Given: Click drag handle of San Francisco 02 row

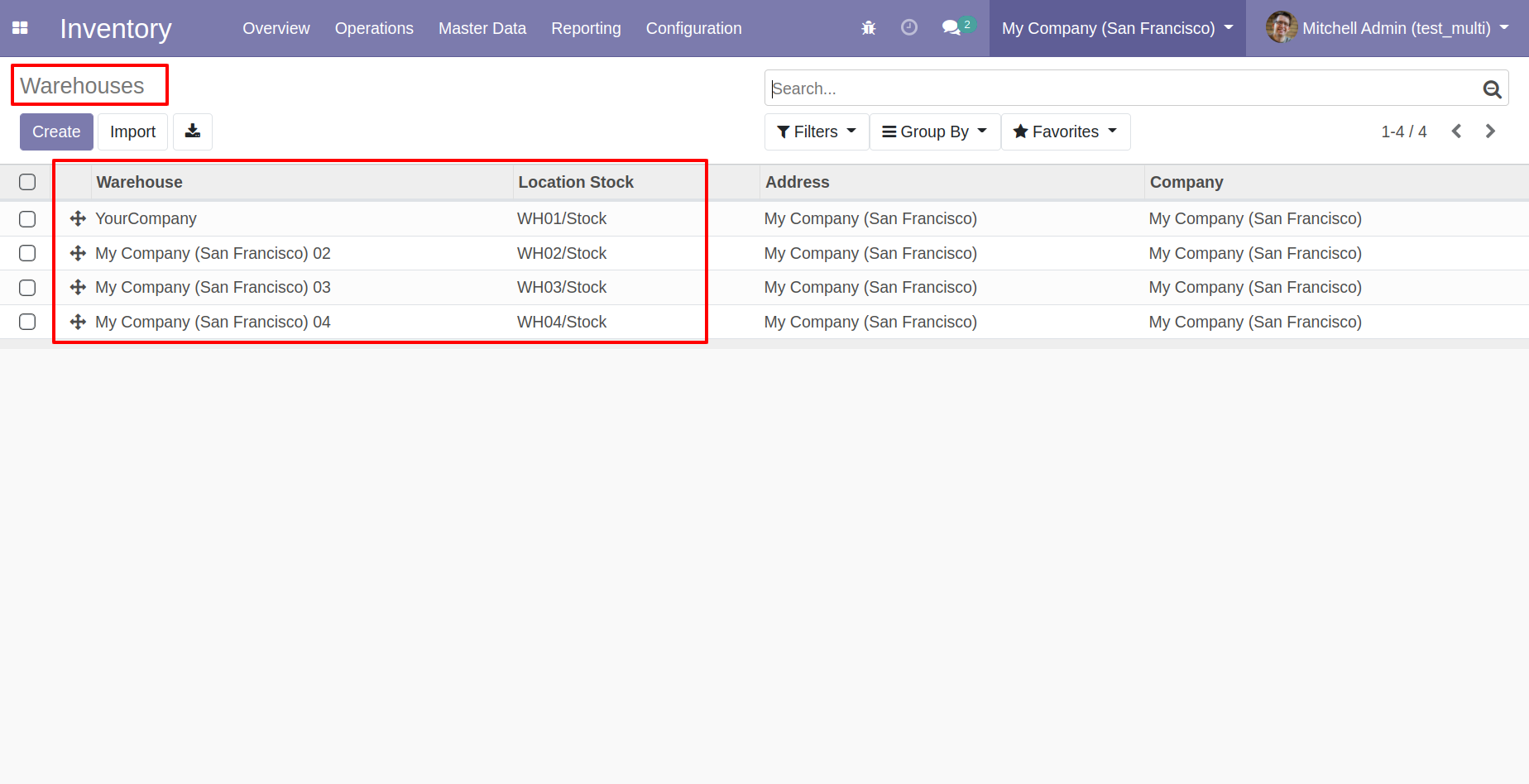Looking at the screenshot, I should [x=78, y=253].
